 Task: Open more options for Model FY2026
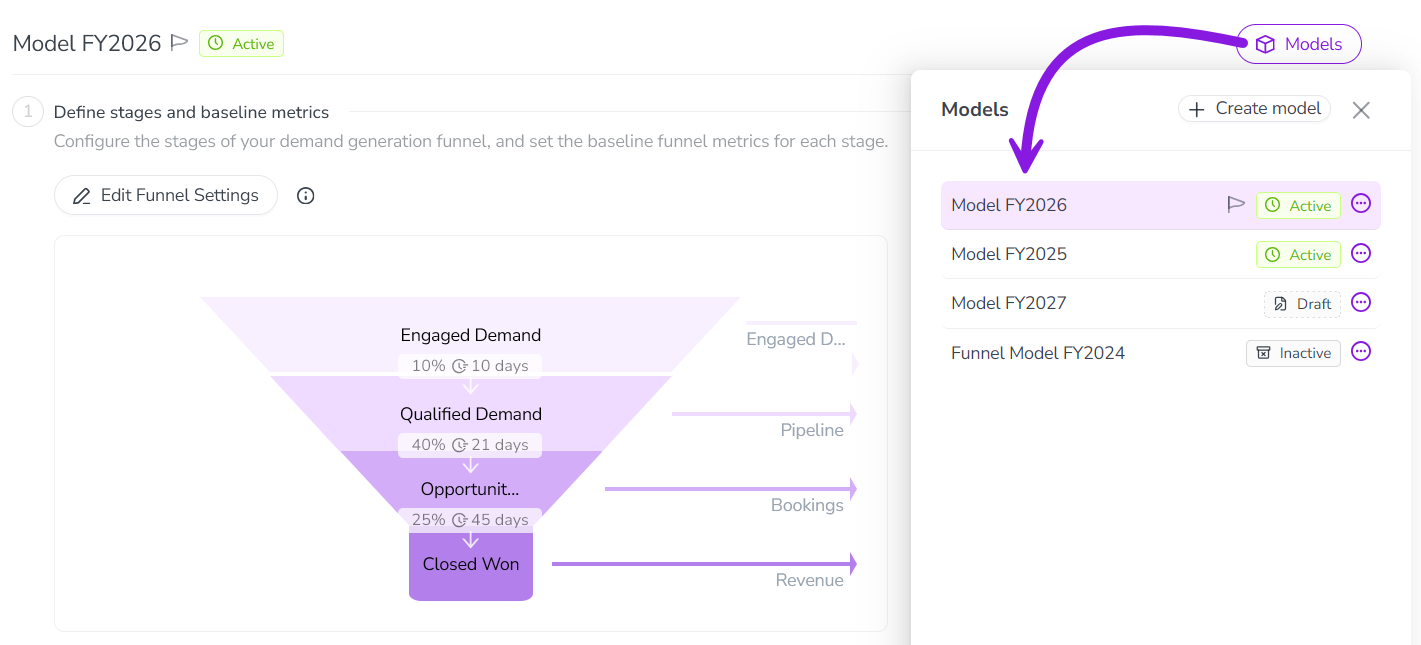click(x=1361, y=204)
